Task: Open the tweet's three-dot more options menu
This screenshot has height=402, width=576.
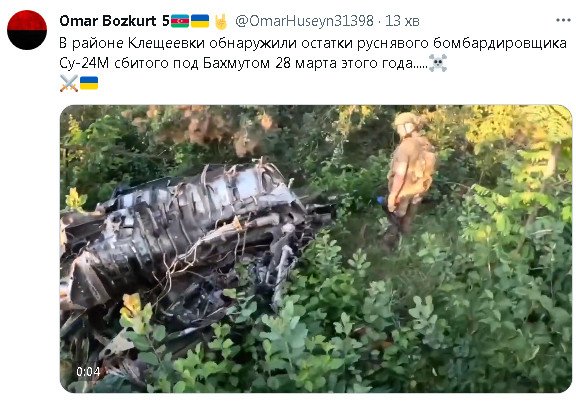Action: (563, 21)
